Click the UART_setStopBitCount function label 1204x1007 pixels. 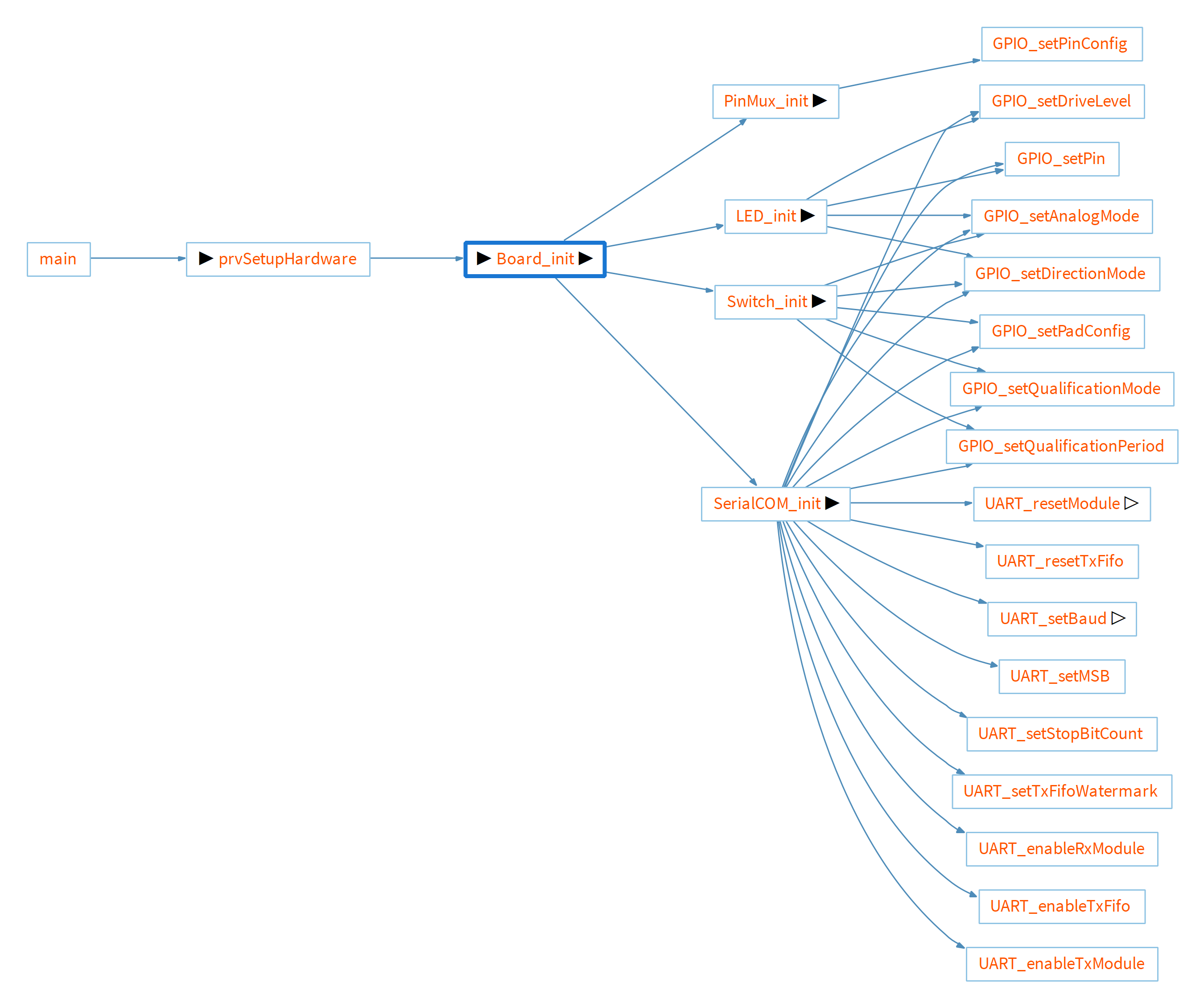[1060, 734]
